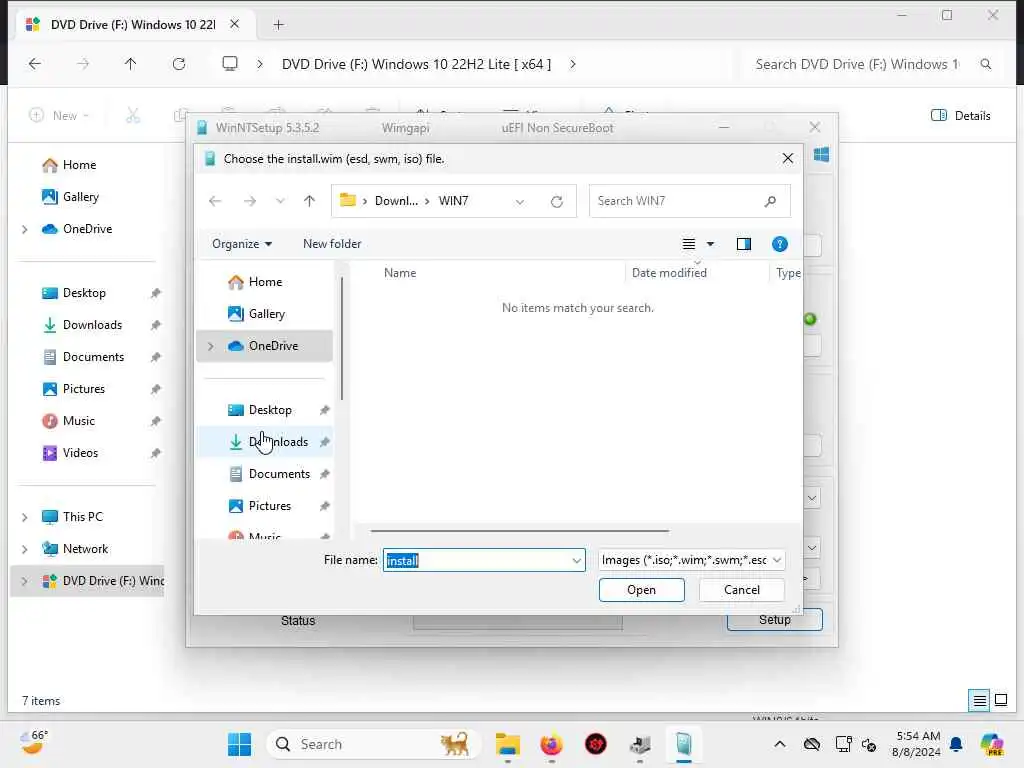Image resolution: width=1024 pixels, height=768 pixels.
Task: Show hidden tray icons chevron
Action: click(780, 744)
